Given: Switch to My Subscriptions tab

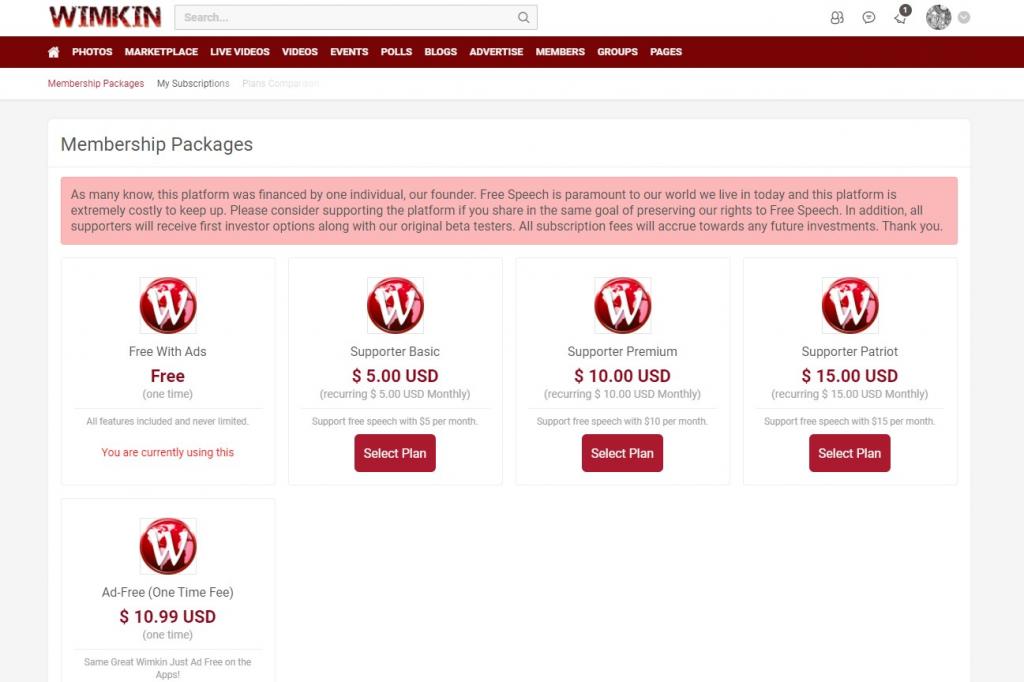Looking at the screenshot, I should (x=193, y=84).
